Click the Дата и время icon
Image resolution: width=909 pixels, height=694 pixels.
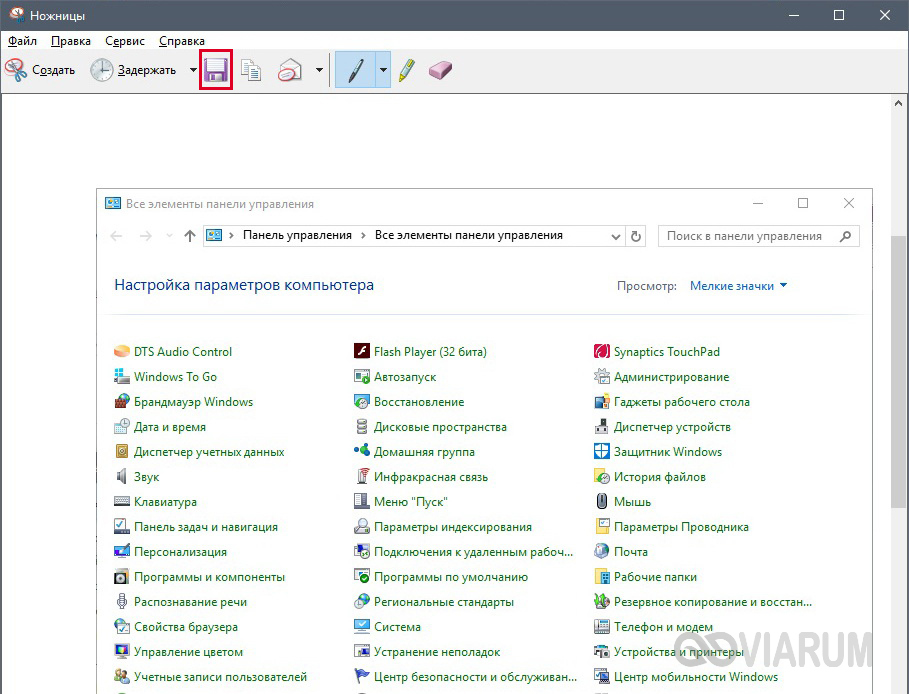point(122,426)
